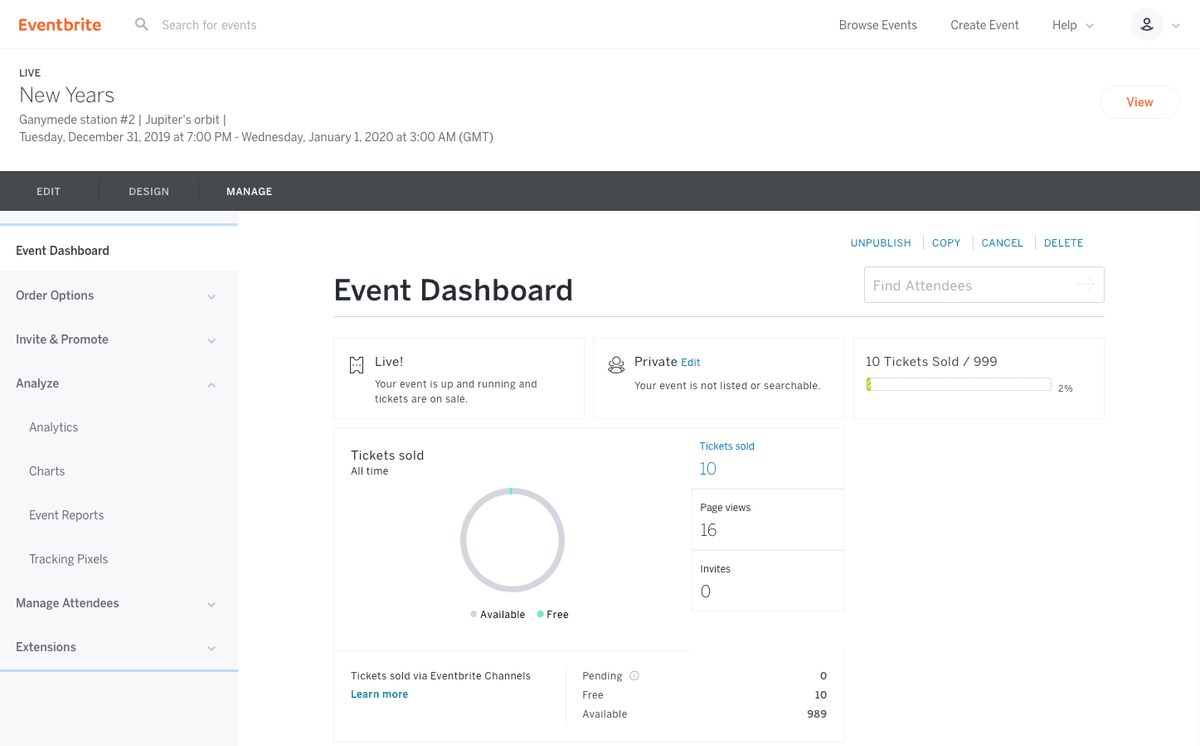Viewport: 1200px width, 746px height.
Task: Click the Find Attendees arrow icon
Action: (1085, 285)
